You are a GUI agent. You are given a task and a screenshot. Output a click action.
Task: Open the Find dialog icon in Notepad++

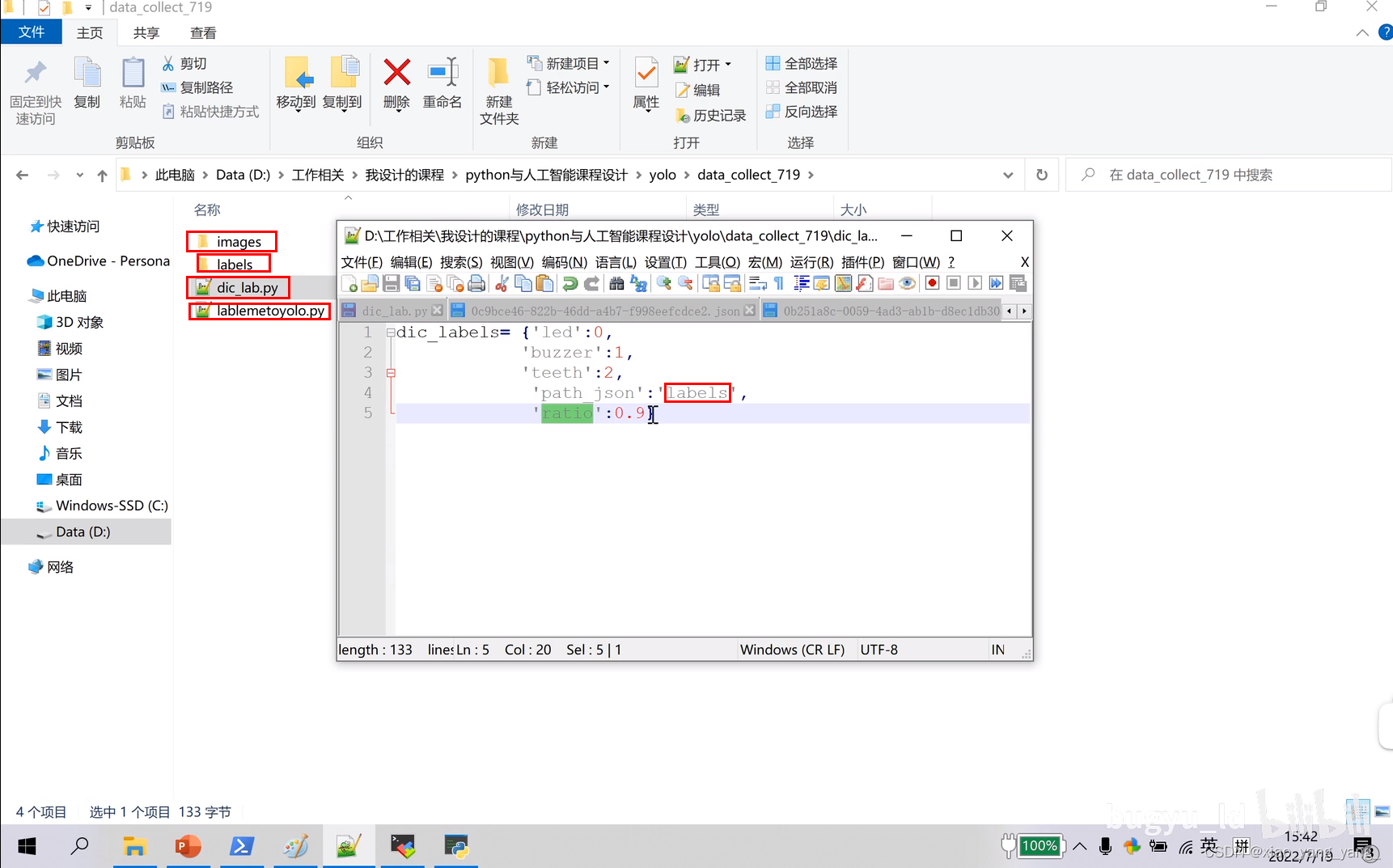click(617, 283)
